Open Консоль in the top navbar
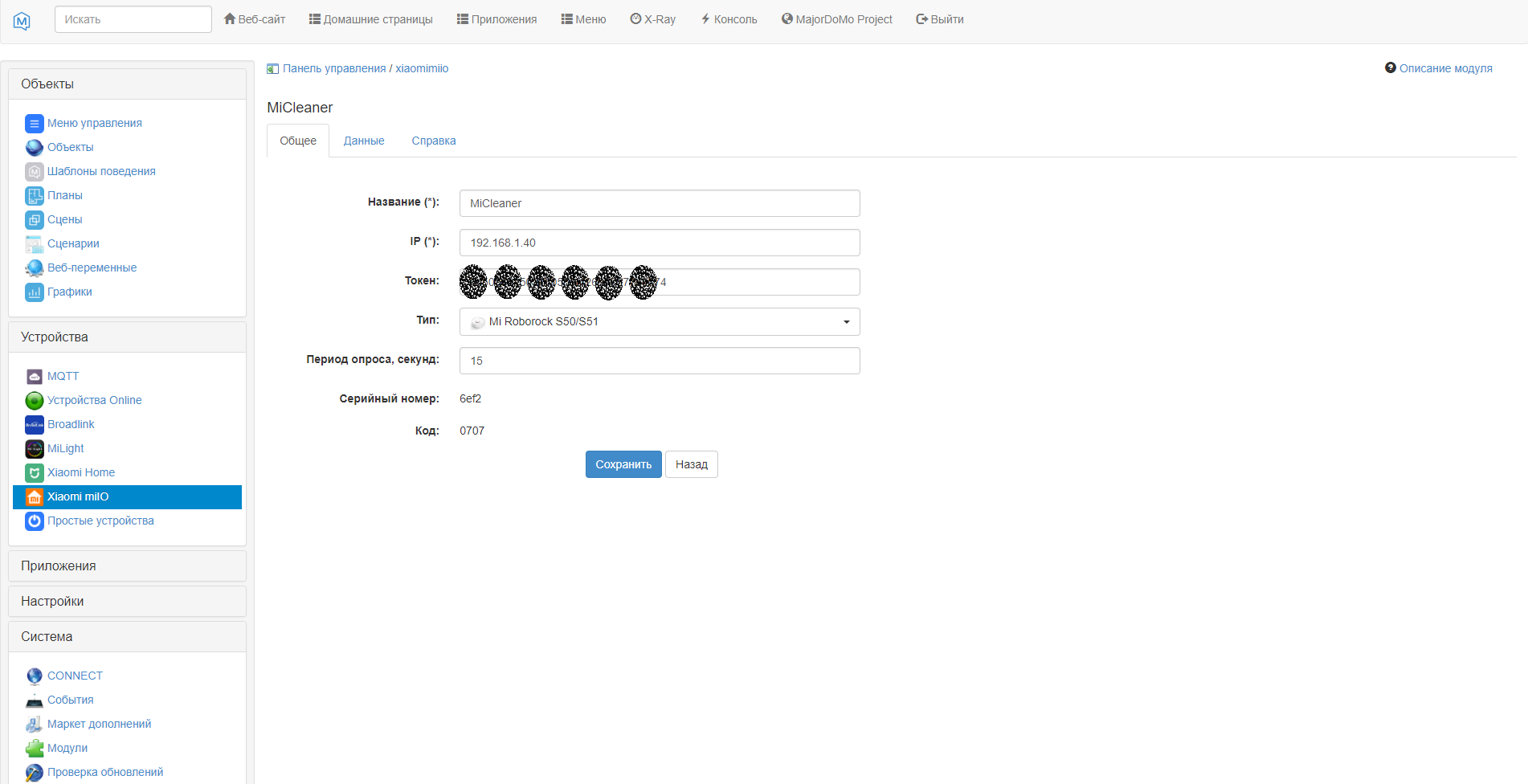The height and width of the screenshot is (784, 1528). [x=729, y=19]
